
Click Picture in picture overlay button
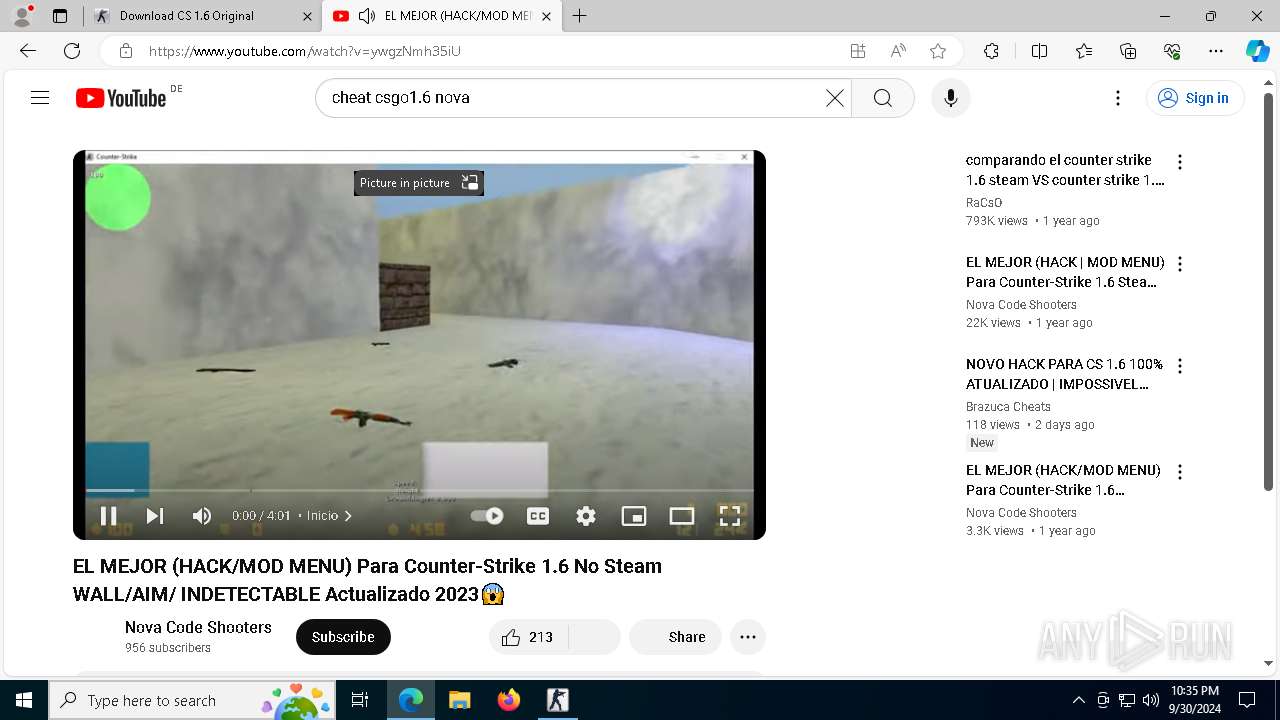point(419,183)
